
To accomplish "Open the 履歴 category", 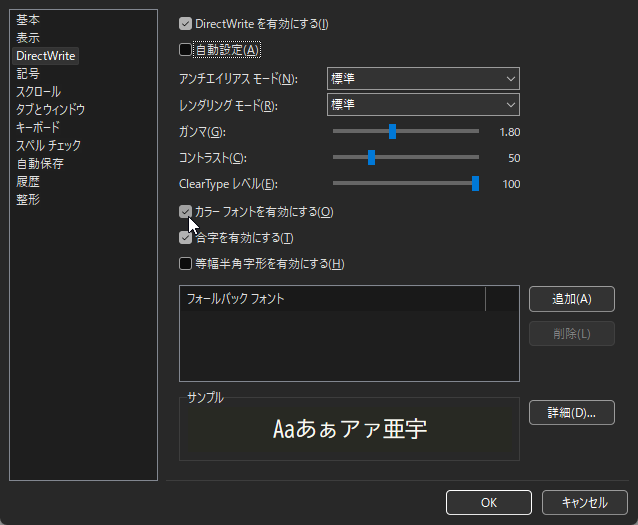I will 28,182.
